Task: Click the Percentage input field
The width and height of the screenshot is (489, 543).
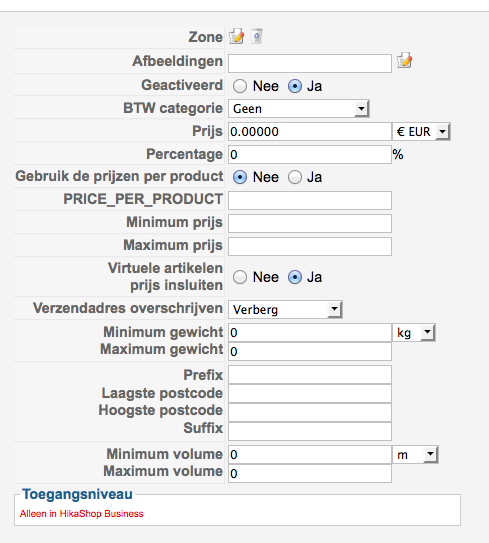Action: (310, 154)
